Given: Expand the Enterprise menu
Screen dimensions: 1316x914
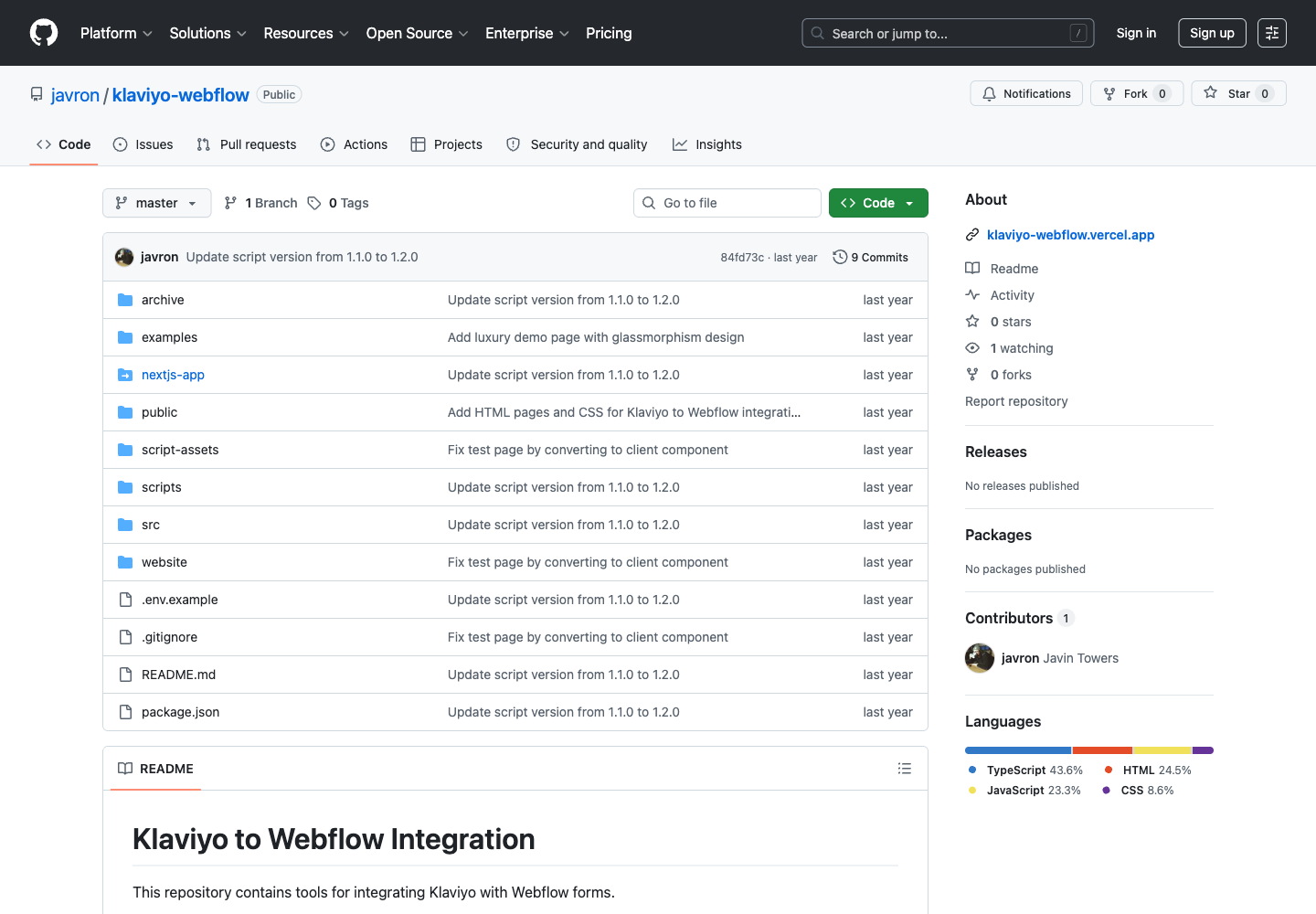Looking at the screenshot, I should point(527,33).
